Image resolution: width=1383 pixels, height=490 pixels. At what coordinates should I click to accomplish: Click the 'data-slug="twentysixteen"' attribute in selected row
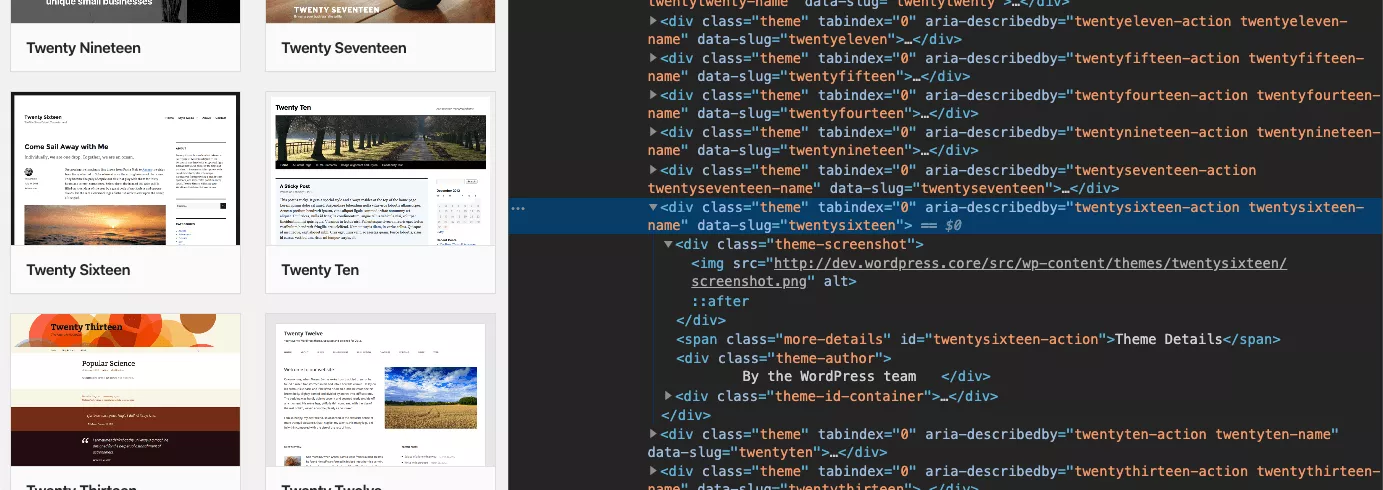click(x=805, y=226)
